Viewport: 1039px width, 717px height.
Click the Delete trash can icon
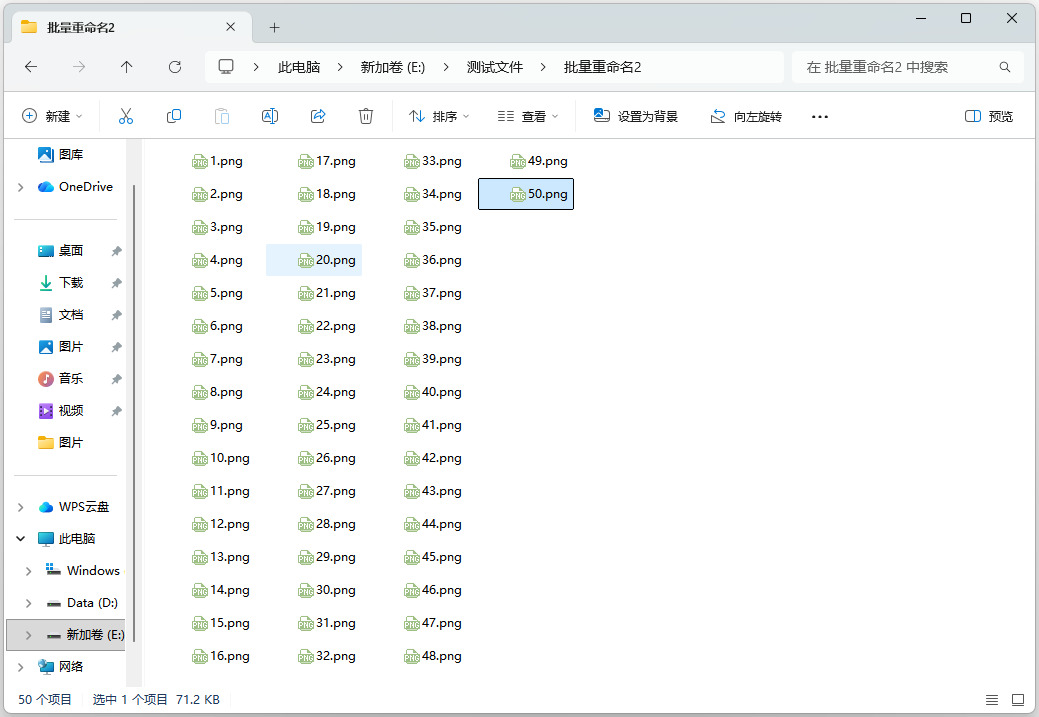[x=366, y=117]
